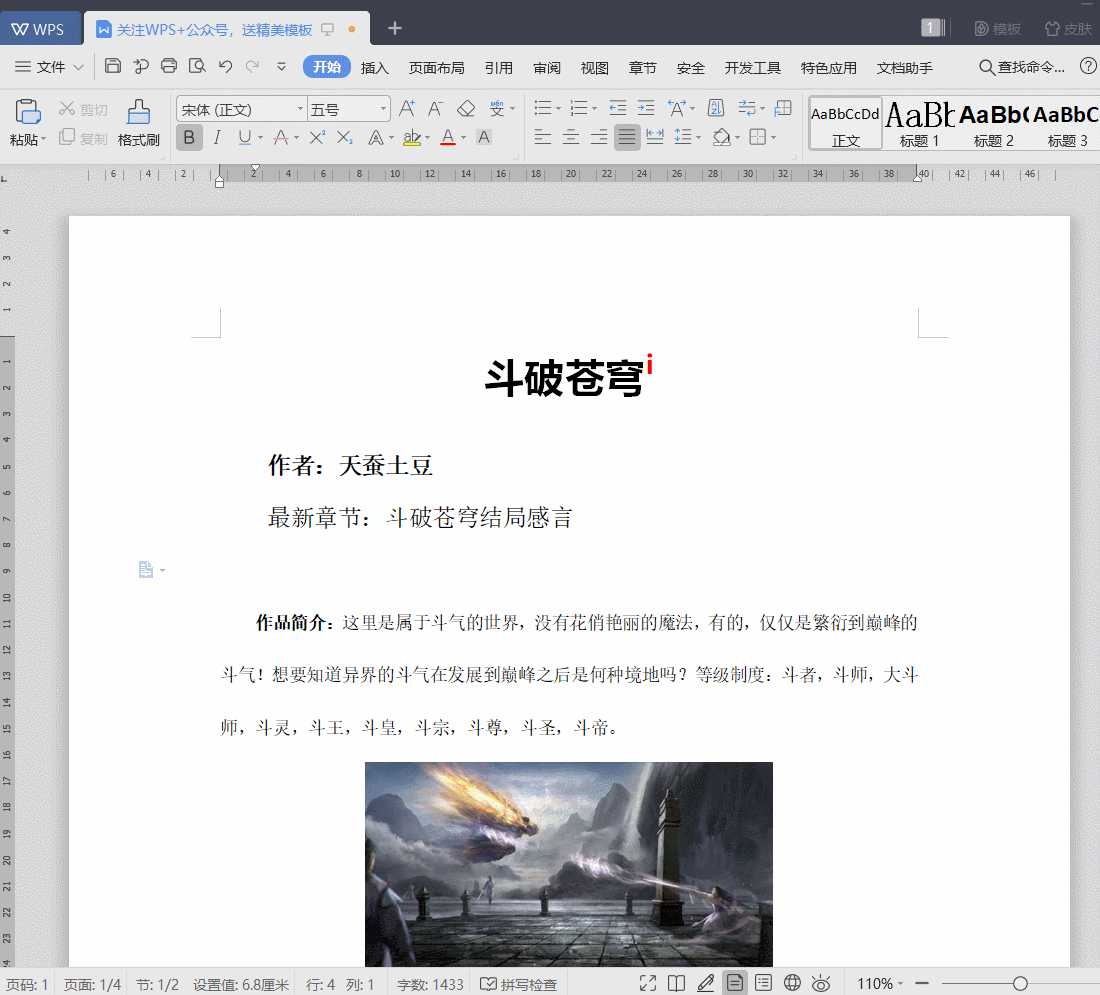Click the character shading A icon
Screen dimensions: 1100x995
tap(484, 138)
